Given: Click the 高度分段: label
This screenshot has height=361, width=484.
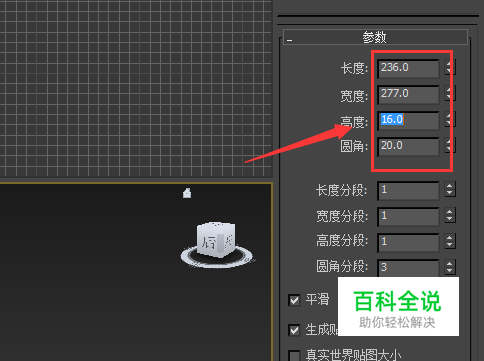Looking at the screenshot, I should 342,241.
